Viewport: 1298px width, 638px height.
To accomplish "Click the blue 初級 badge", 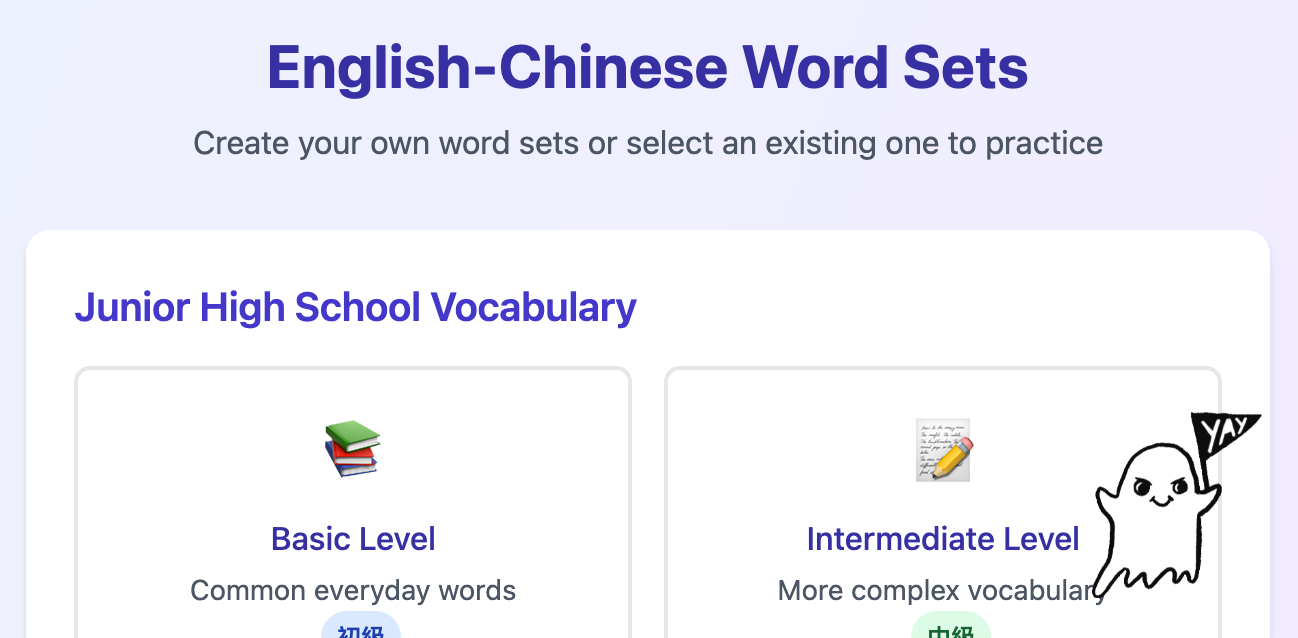I will [361, 628].
